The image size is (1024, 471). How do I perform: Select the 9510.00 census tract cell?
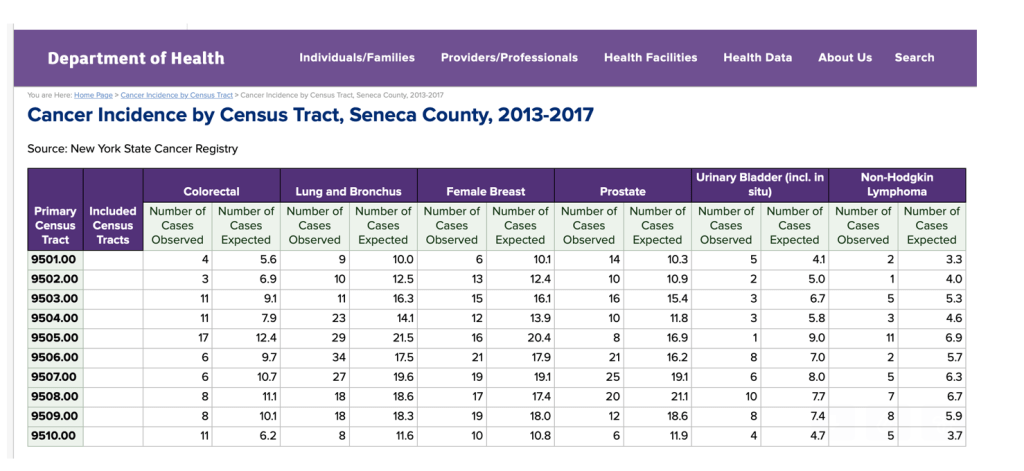(x=54, y=436)
